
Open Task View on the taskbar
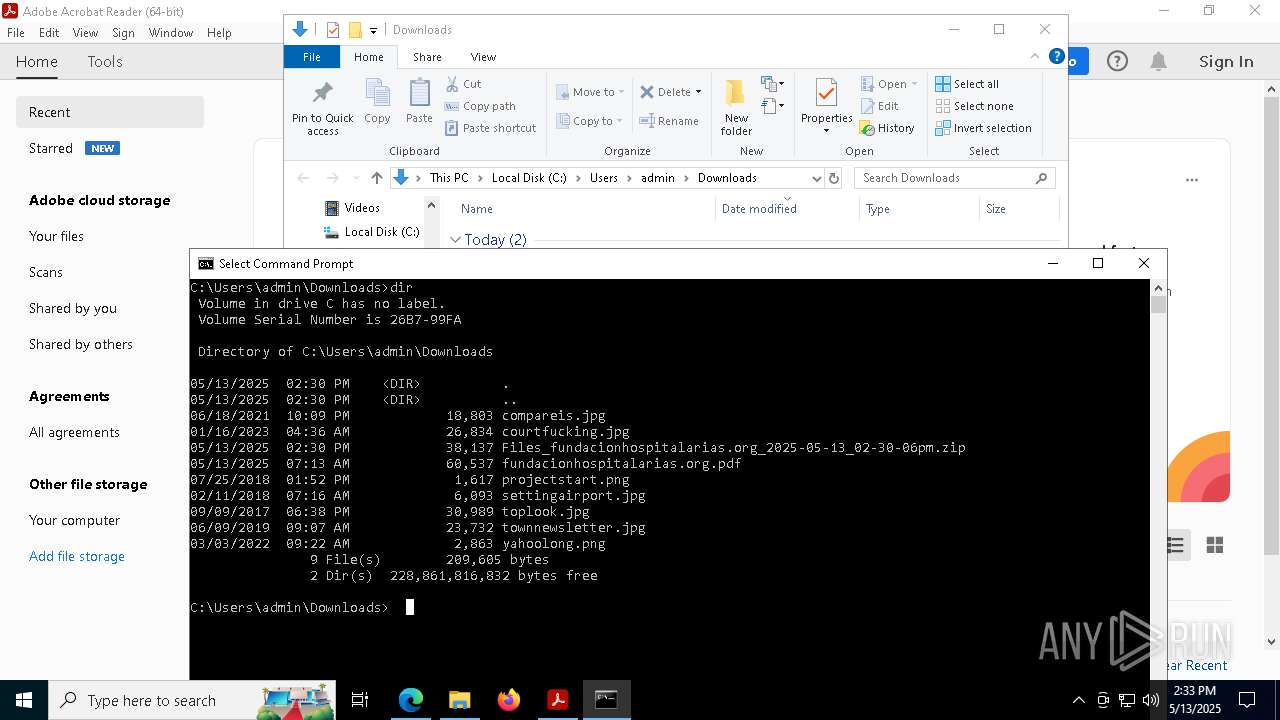[360, 700]
